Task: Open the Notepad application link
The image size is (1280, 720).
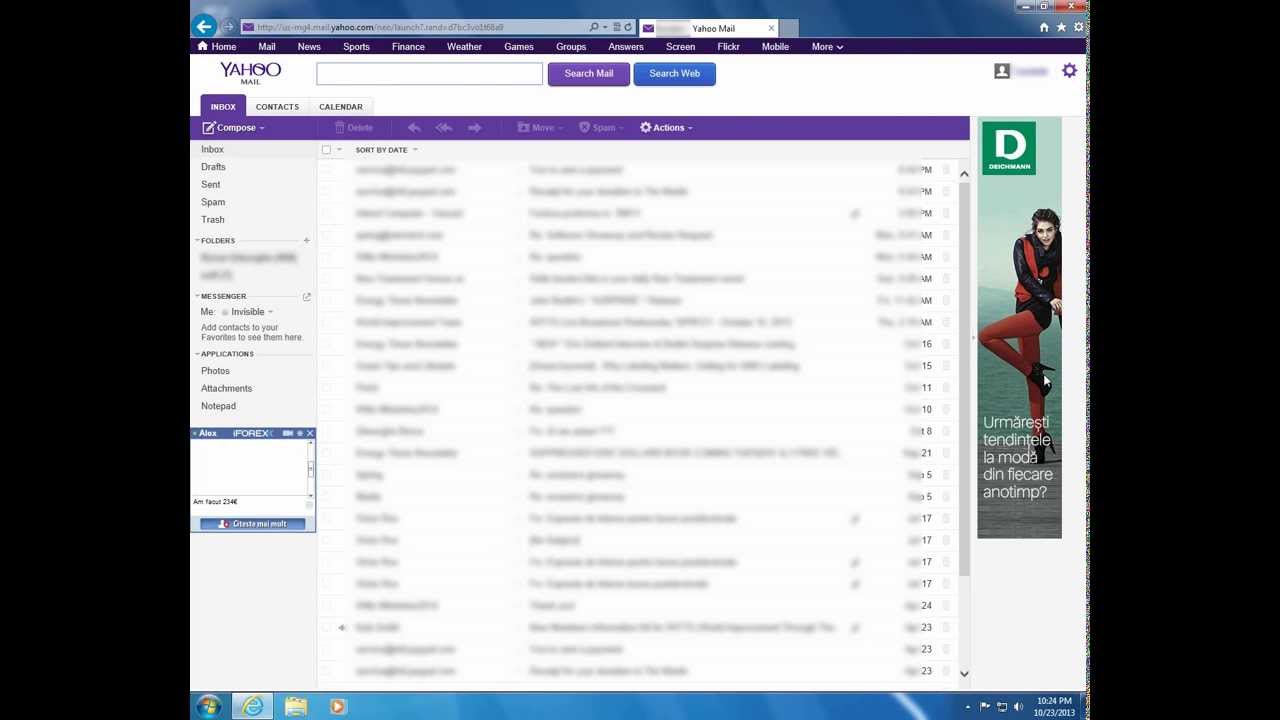Action: [218, 406]
